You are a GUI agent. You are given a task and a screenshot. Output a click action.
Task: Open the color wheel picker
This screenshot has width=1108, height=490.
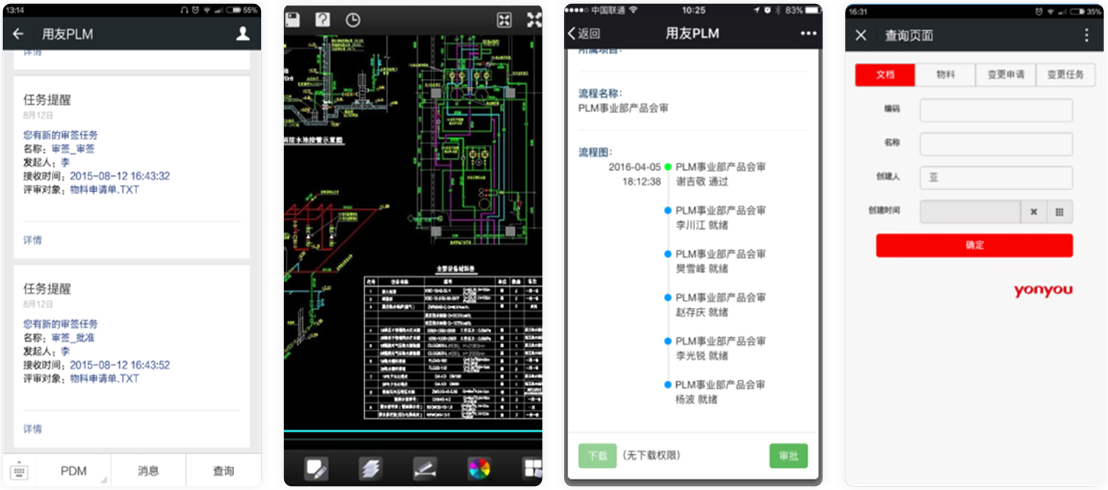point(479,468)
